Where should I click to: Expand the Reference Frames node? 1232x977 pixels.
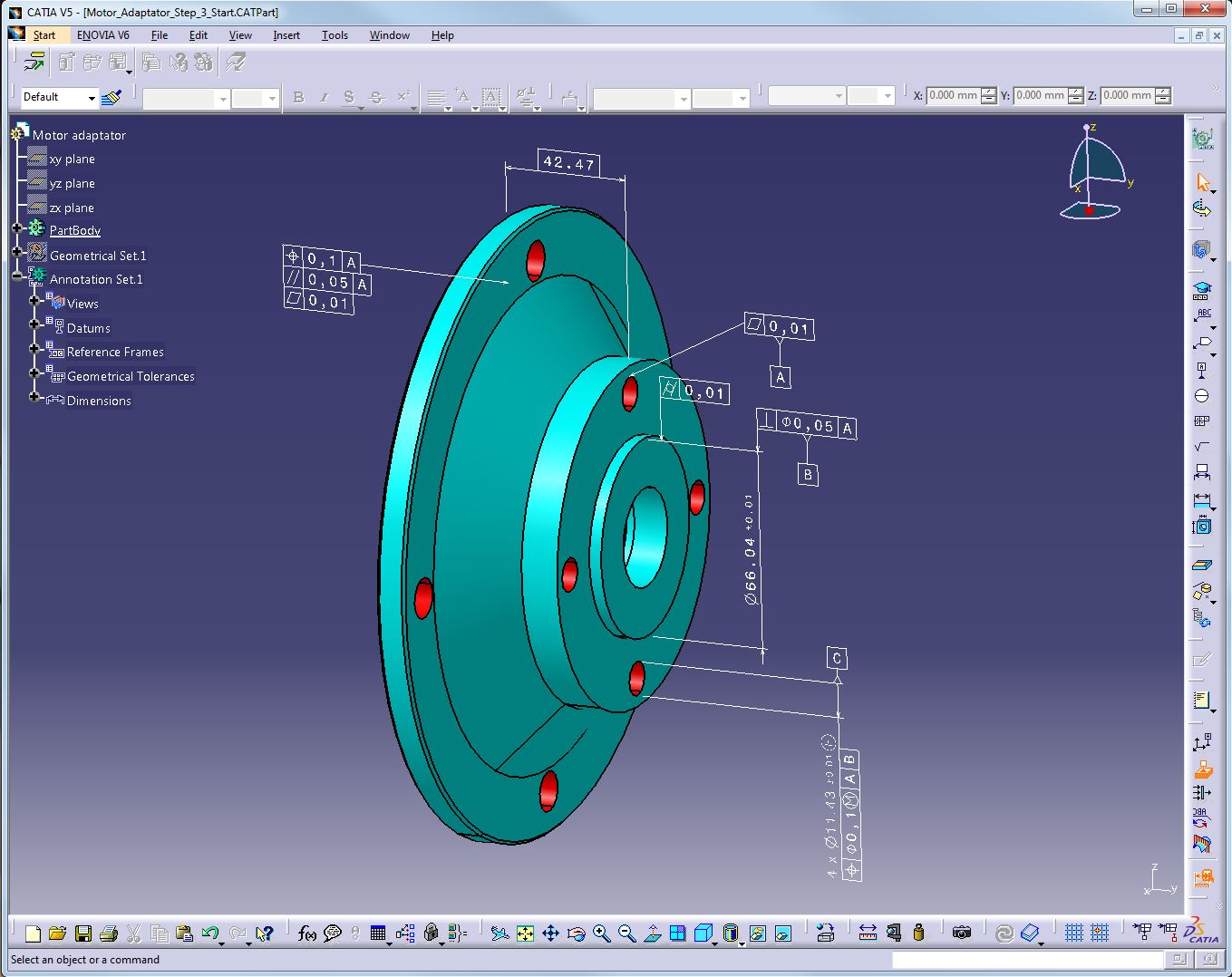pos(34,348)
